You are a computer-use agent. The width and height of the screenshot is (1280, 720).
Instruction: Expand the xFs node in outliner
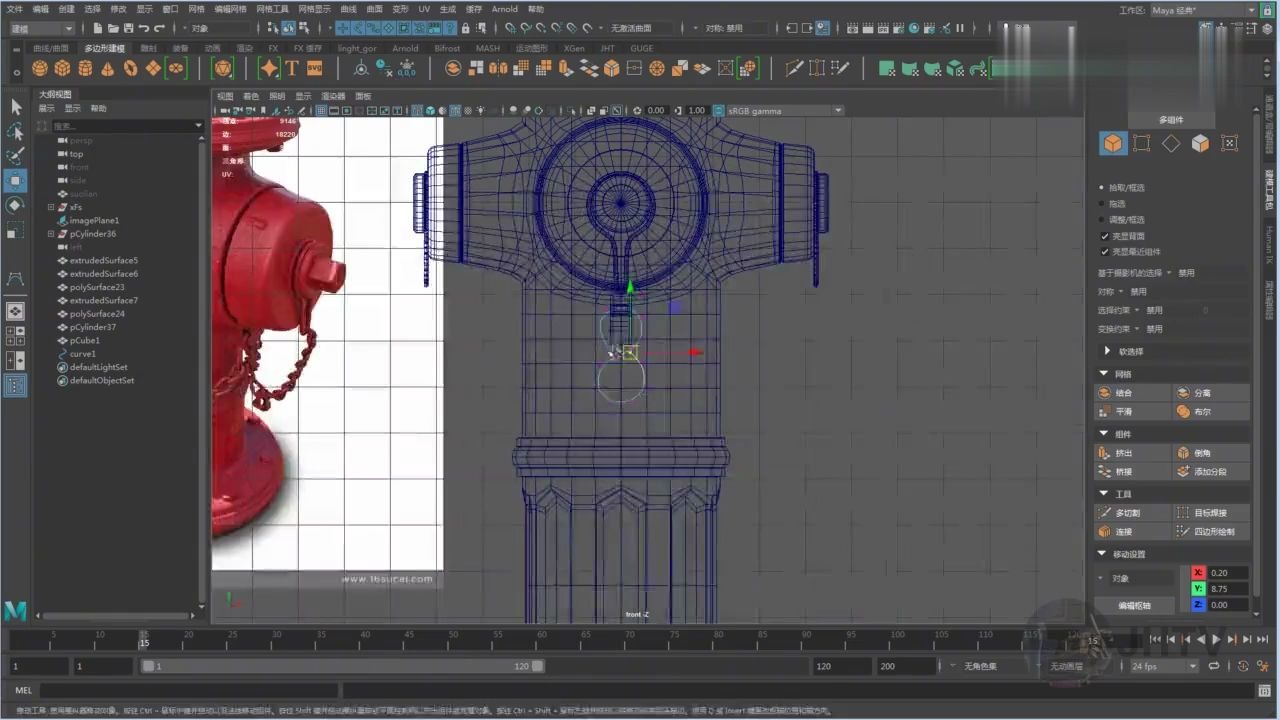click(x=51, y=207)
